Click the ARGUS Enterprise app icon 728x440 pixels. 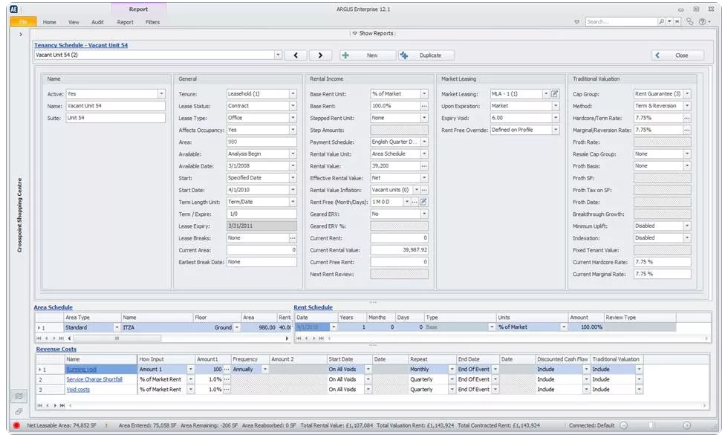13,9
